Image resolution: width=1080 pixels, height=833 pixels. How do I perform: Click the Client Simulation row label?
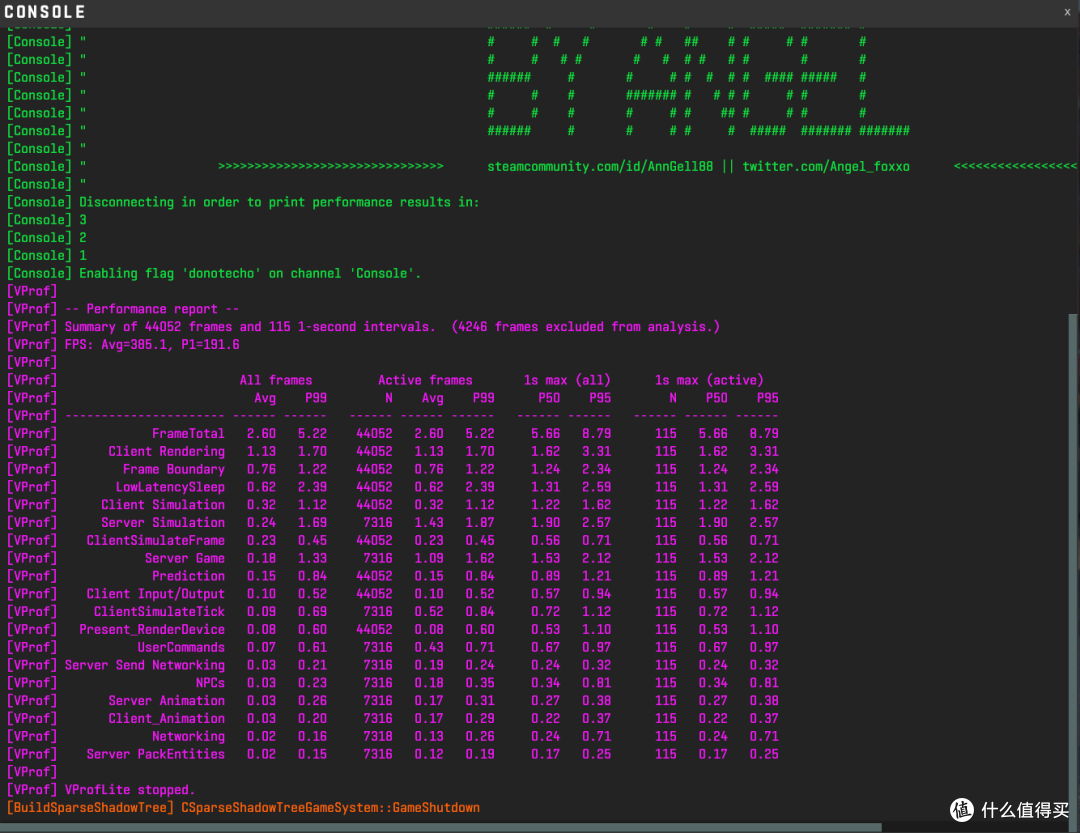click(163, 505)
